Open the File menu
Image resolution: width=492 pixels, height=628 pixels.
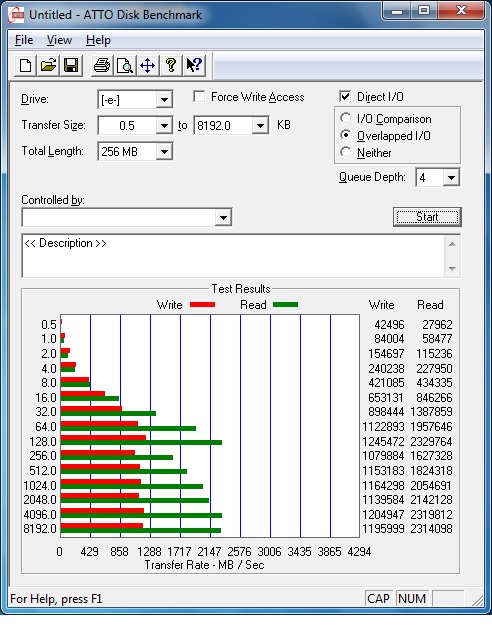pyautogui.click(x=24, y=40)
